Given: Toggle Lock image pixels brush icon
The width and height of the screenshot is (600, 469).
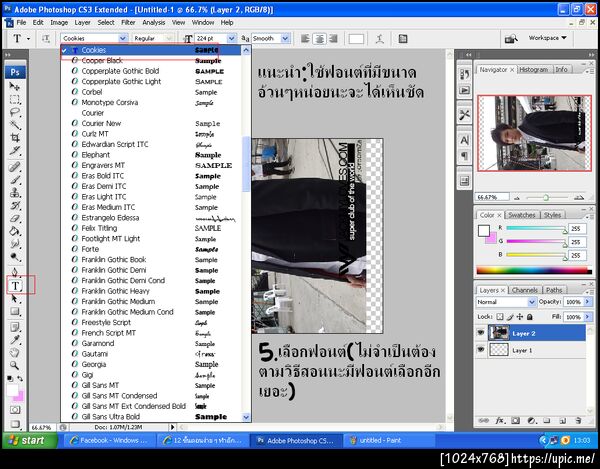Looking at the screenshot, I should tap(510, 317).
